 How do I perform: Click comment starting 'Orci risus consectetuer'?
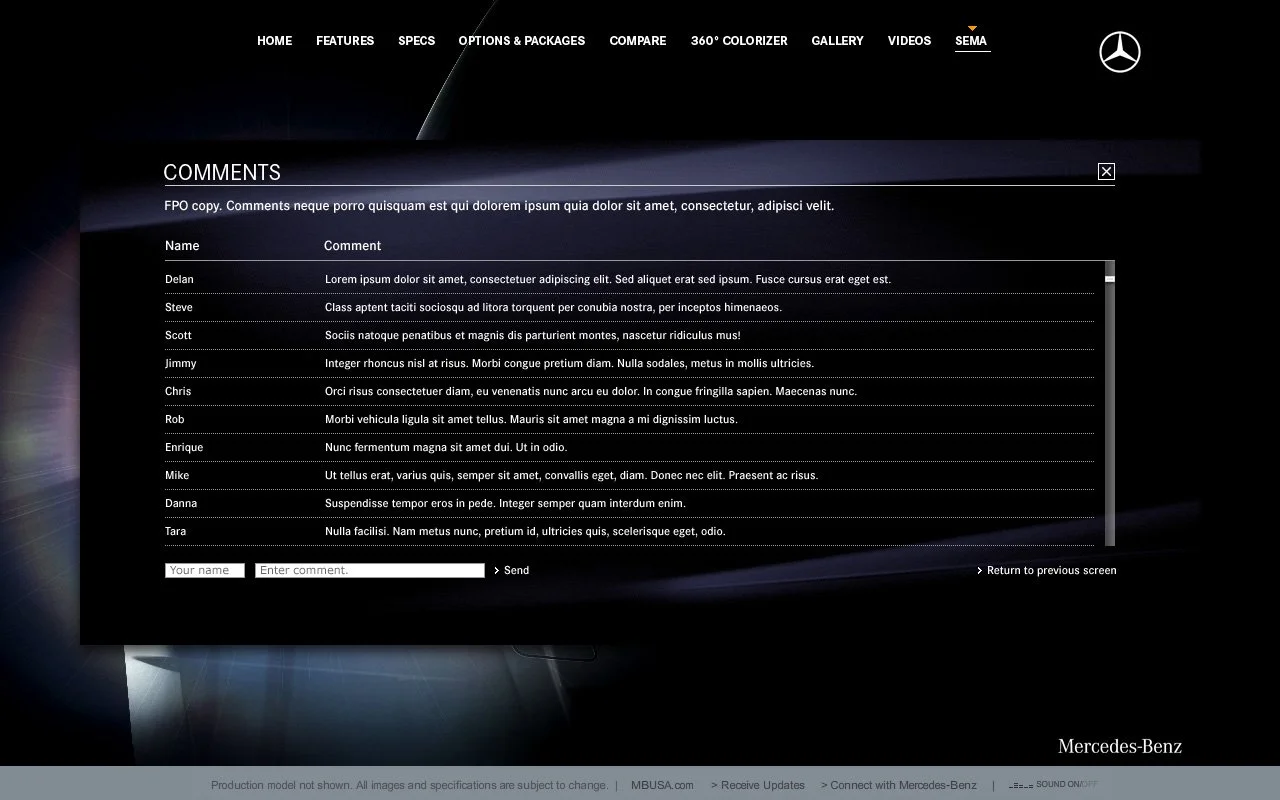(x=591, y=391)
